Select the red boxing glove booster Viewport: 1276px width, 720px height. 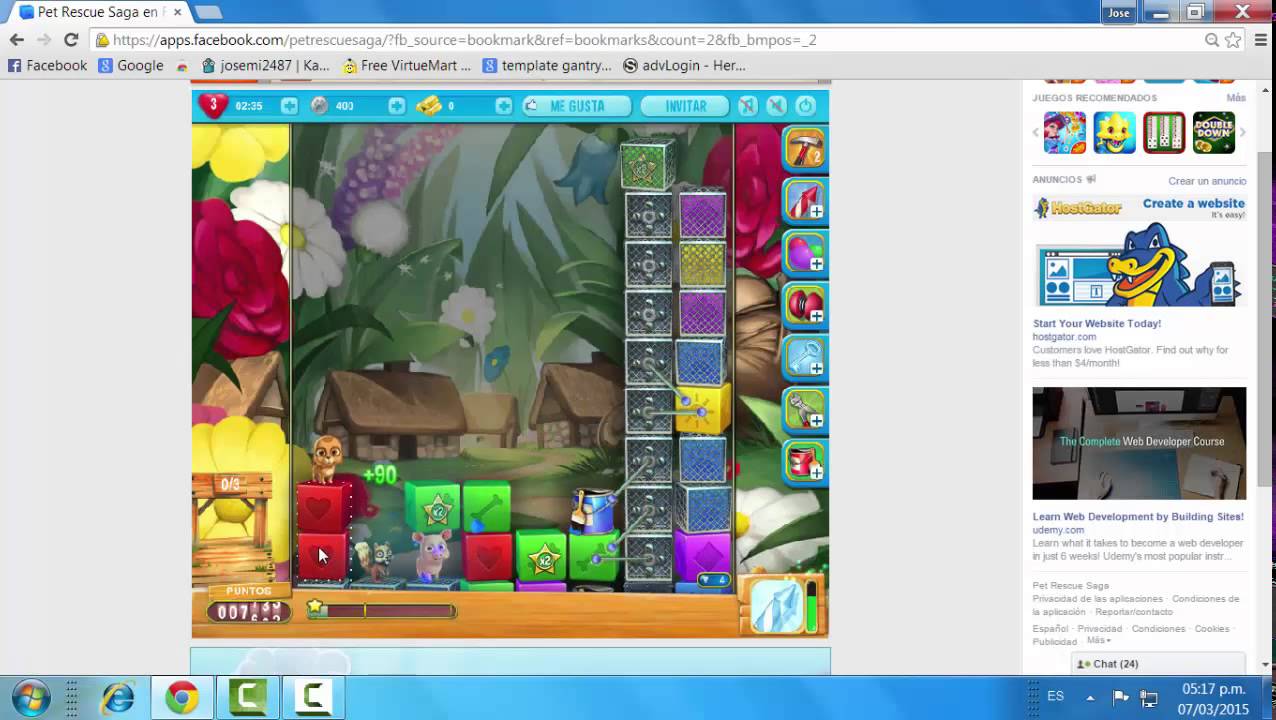[804, 303]
